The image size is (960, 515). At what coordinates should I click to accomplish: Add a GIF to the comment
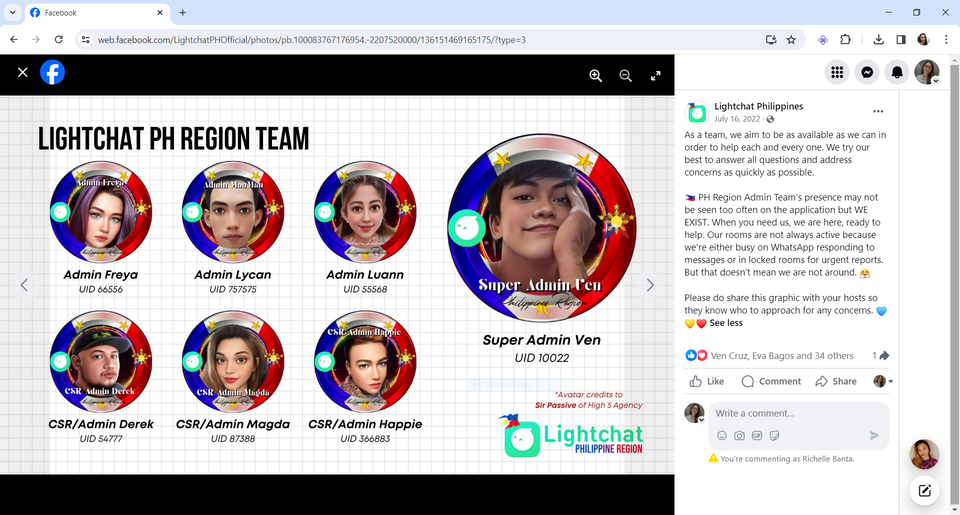click(757, 435)
